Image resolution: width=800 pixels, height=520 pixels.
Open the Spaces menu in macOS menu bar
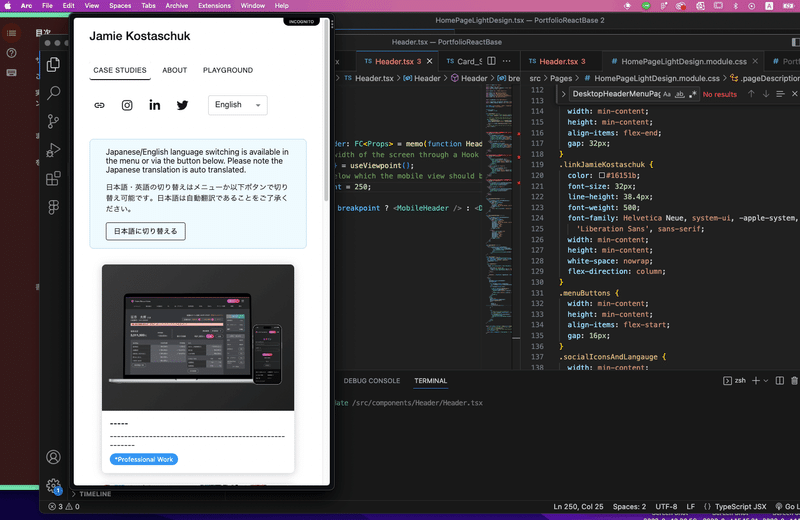pos(120,6)
